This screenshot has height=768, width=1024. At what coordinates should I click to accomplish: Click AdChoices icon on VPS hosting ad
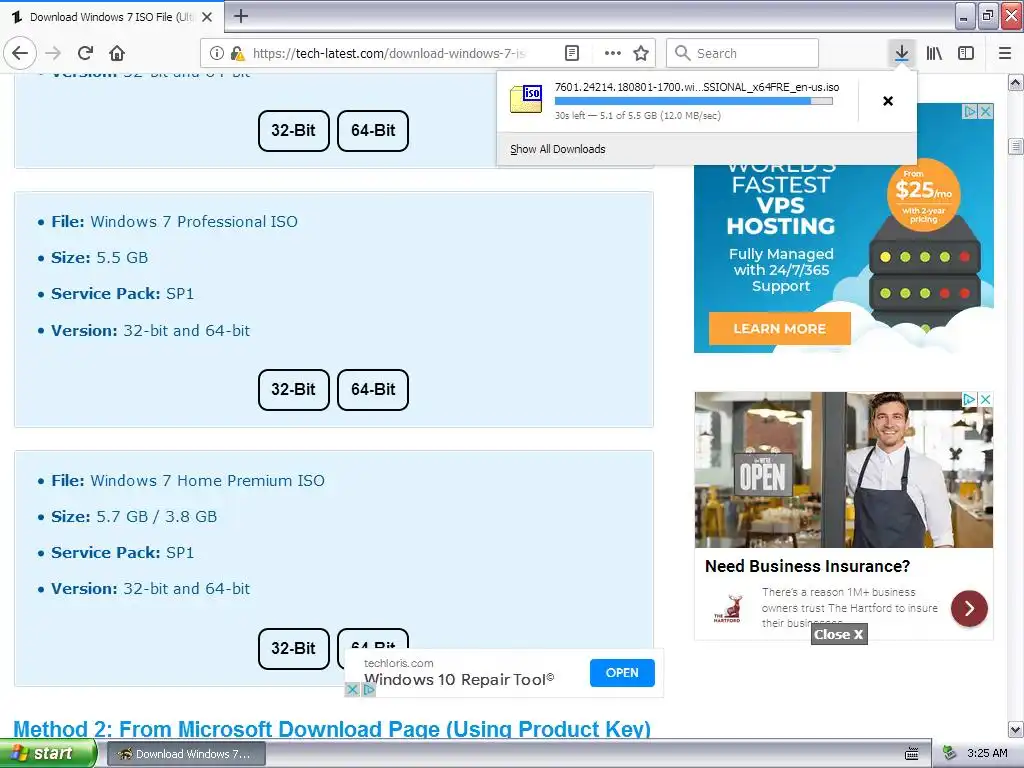point(971,112)
